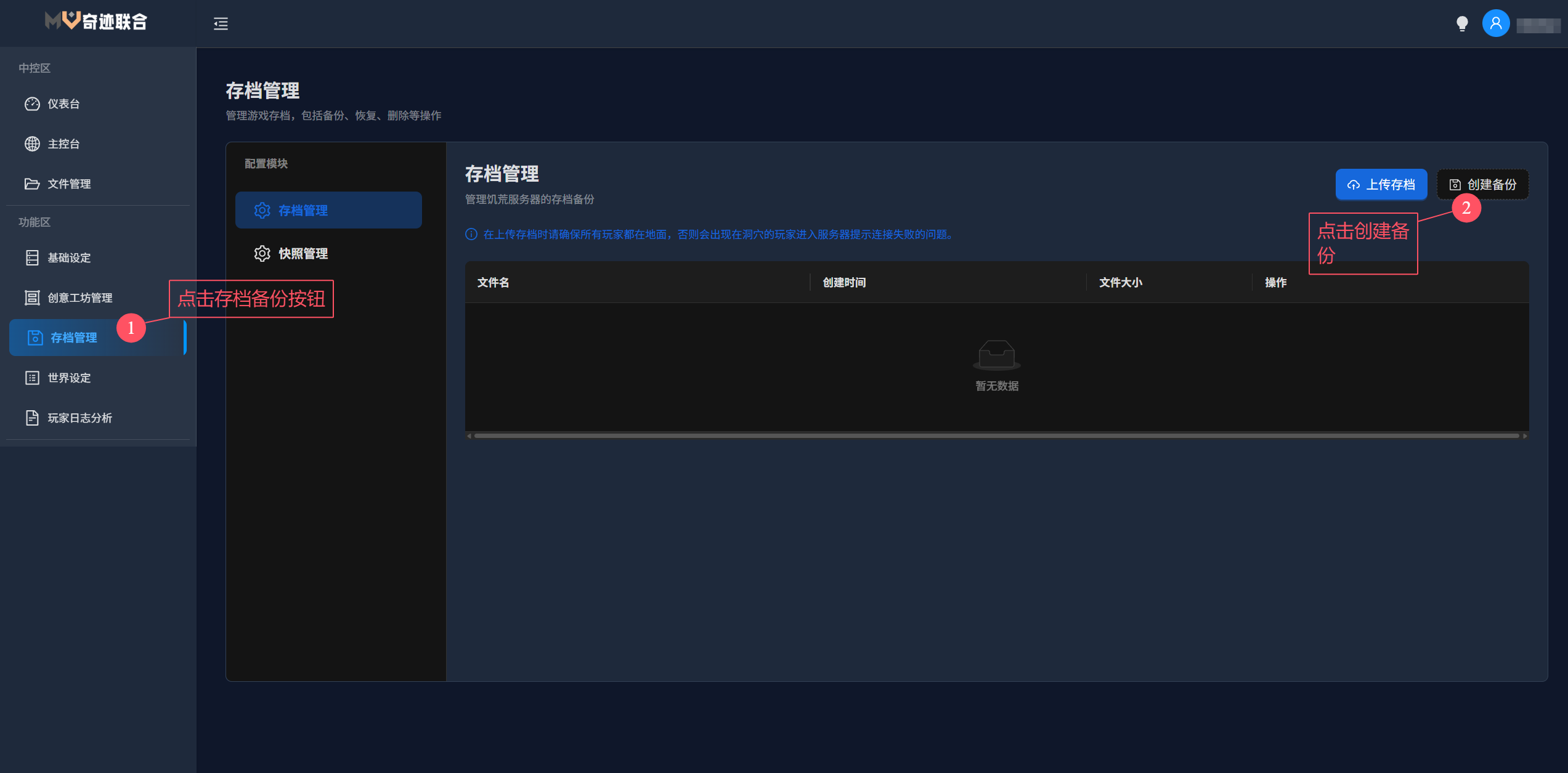Click the 上传存档 upload button
The width and height of the screenshot is (1568, 773).
coord(1381,185)
